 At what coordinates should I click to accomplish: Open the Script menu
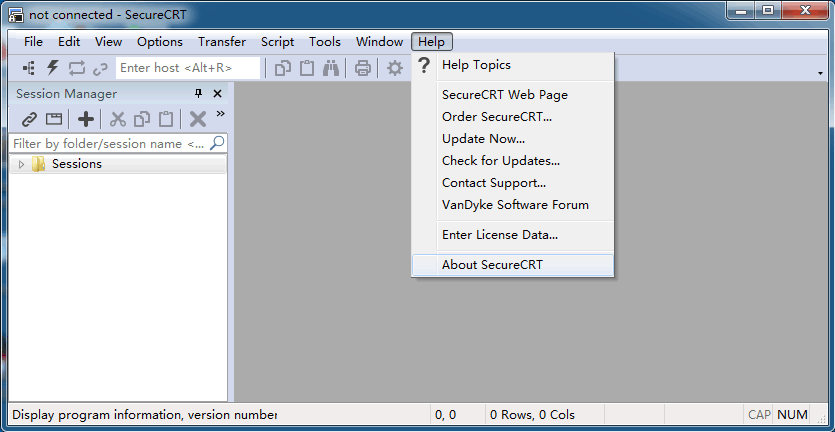point(277,42)
